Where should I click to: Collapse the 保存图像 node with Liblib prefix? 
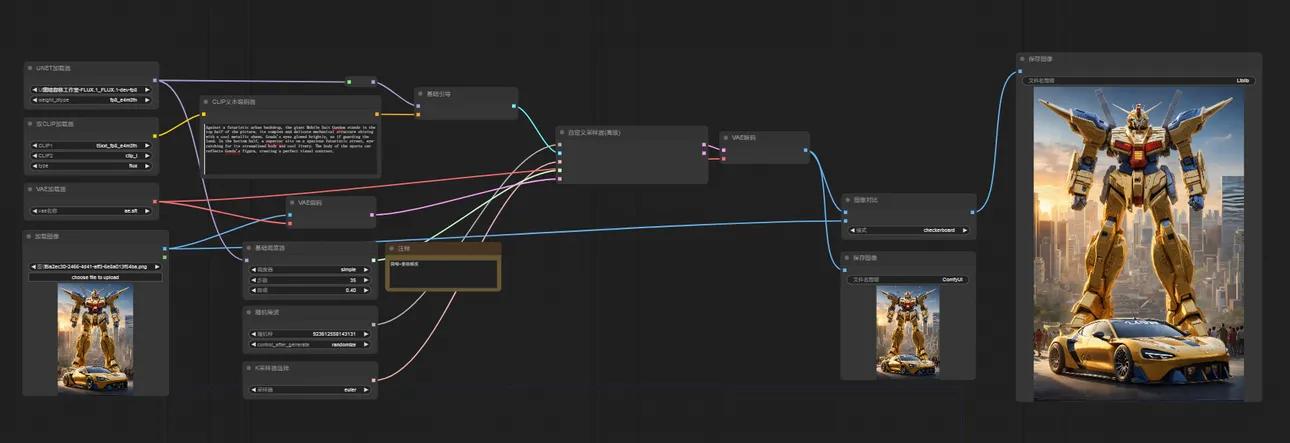(x=1022, y=59)
